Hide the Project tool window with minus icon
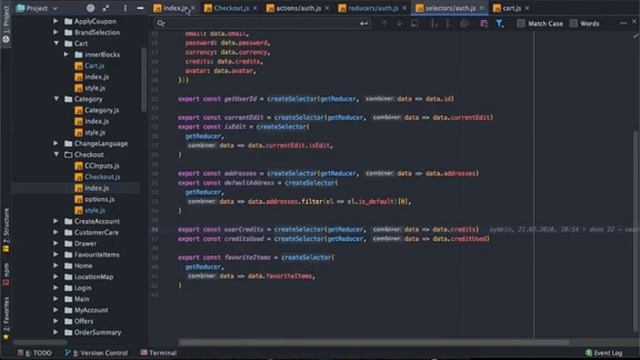Screen dimensions: 640x360 (x=140, y=8)
